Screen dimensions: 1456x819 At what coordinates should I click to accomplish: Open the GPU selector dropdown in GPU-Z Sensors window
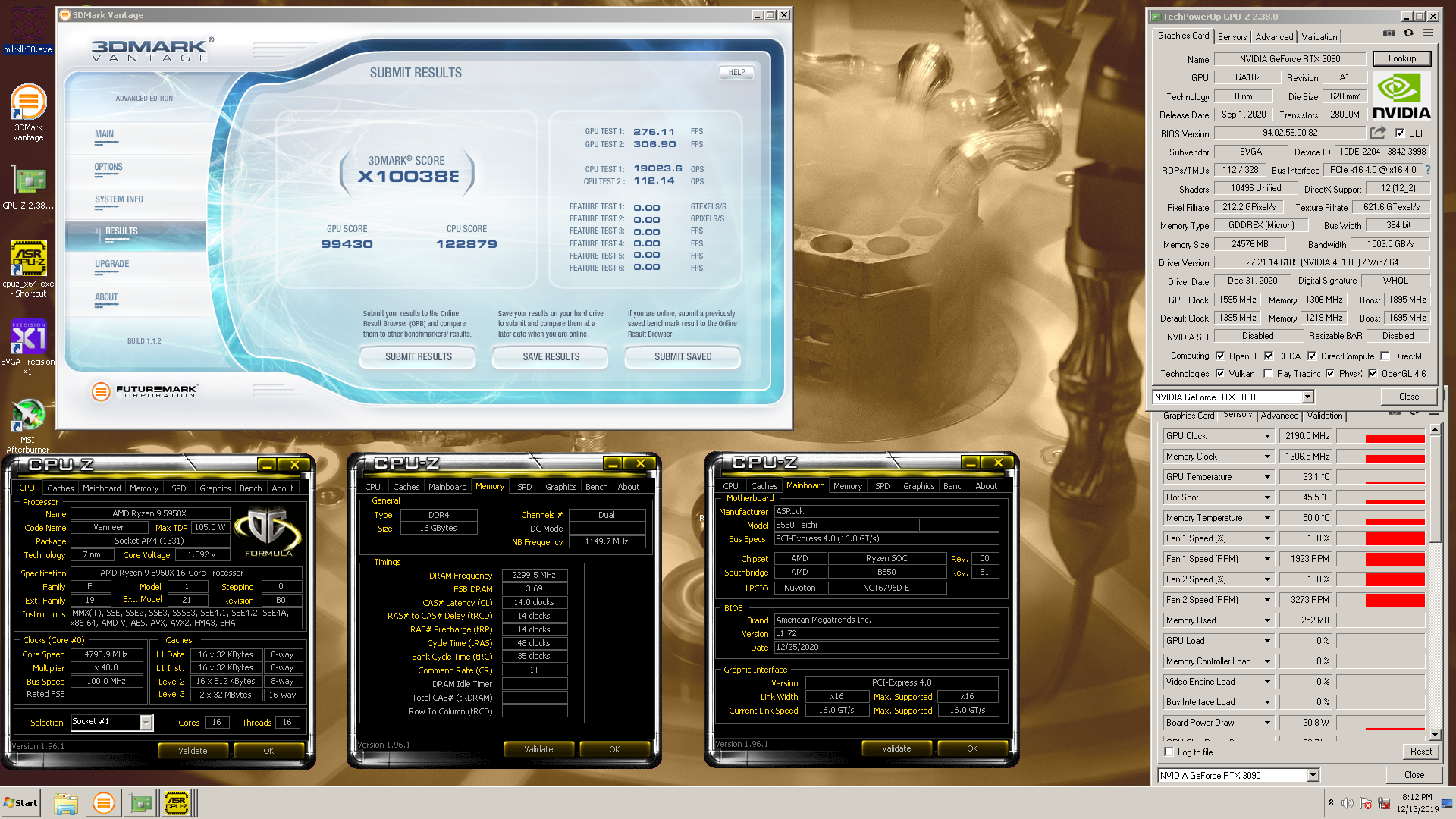coord(1313,775)
